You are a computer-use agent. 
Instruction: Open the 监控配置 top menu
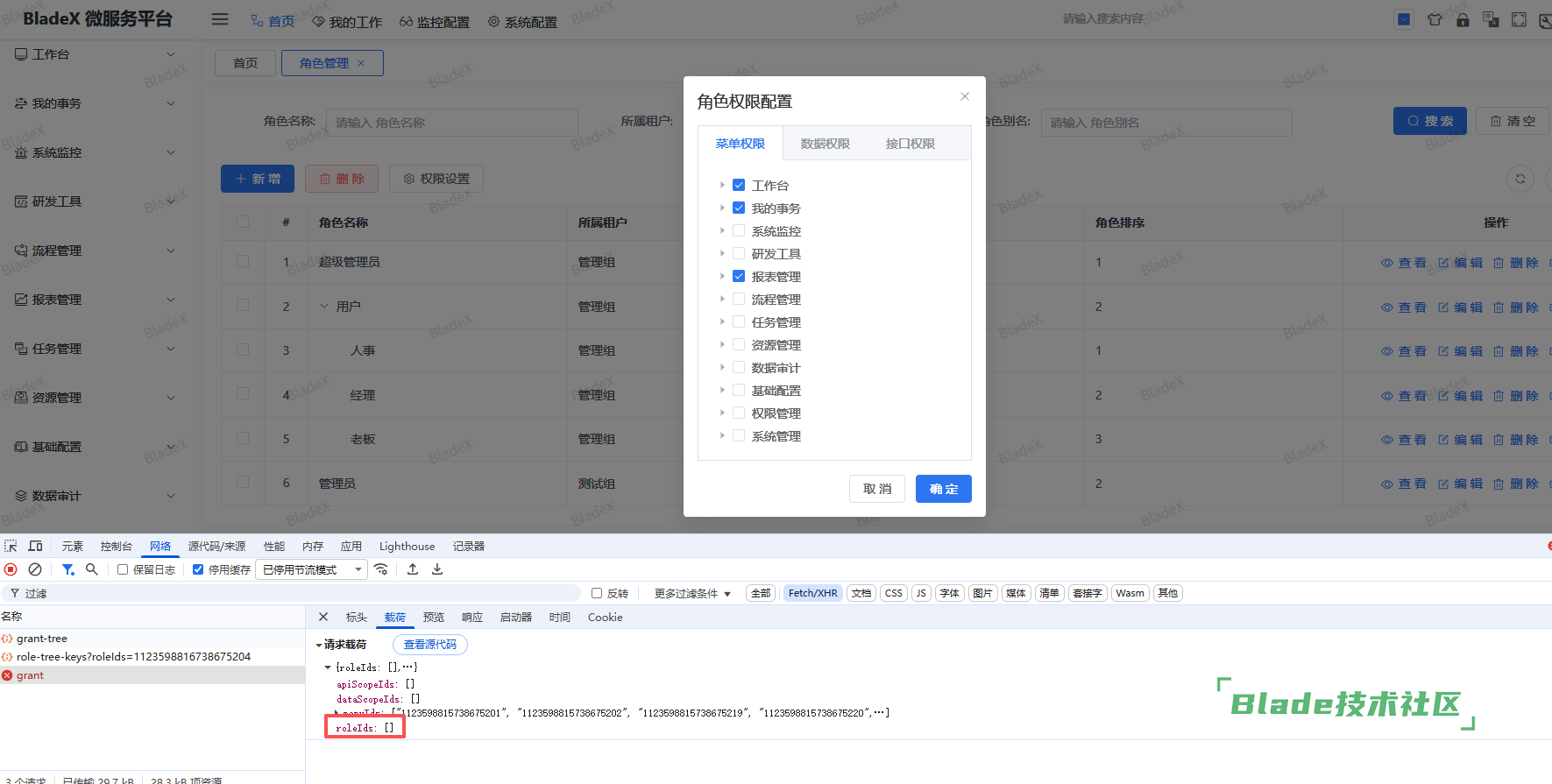[x=435, y=21]
